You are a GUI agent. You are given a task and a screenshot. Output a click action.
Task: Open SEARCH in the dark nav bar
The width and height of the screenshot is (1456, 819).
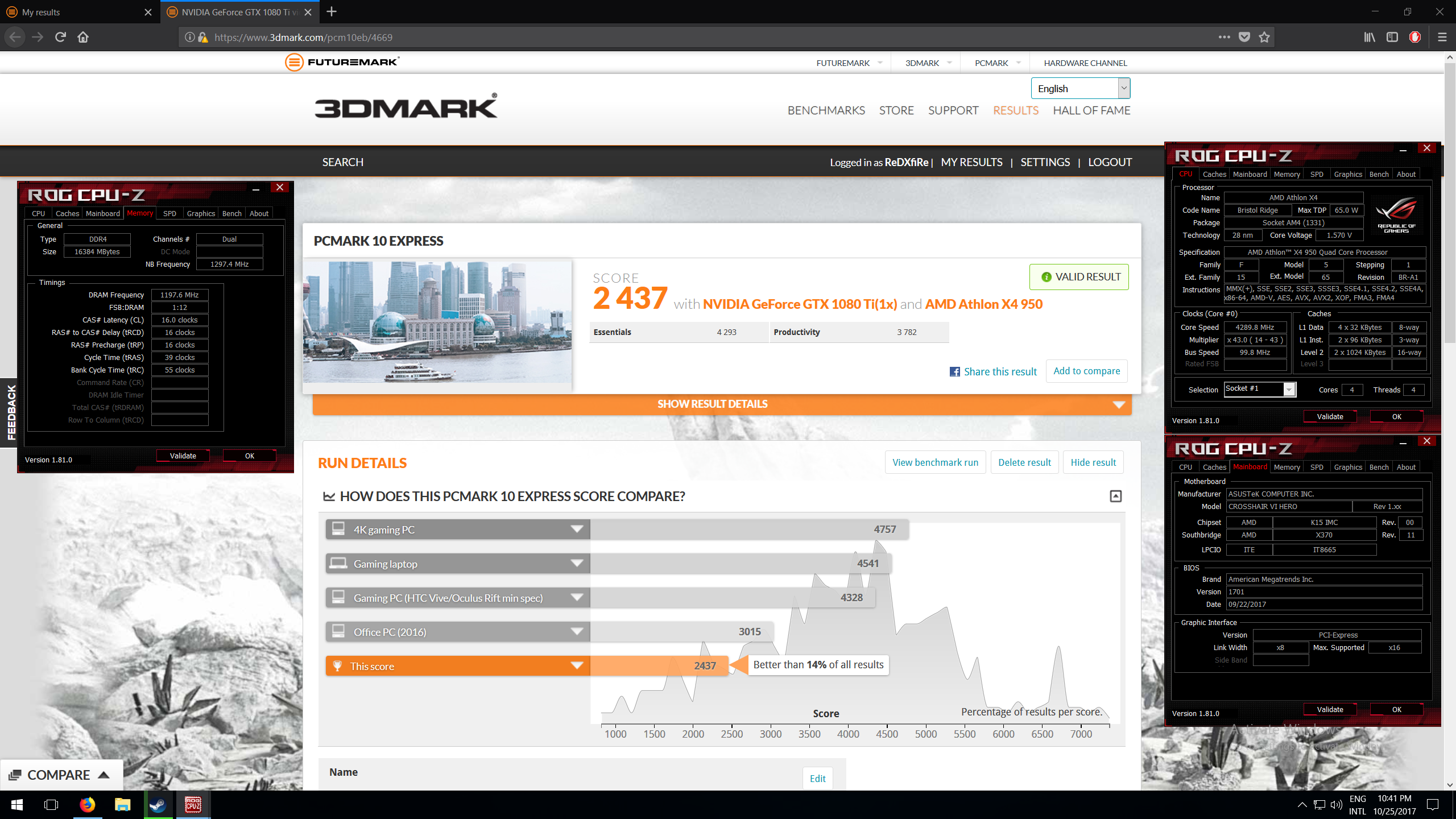(x=342, y=162)
